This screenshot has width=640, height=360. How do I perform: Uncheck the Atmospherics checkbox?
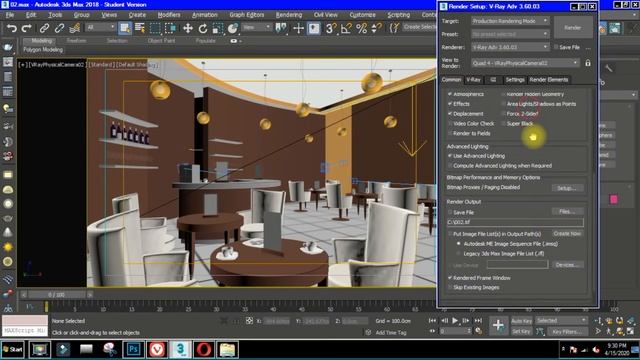click(x=450, y=94)
